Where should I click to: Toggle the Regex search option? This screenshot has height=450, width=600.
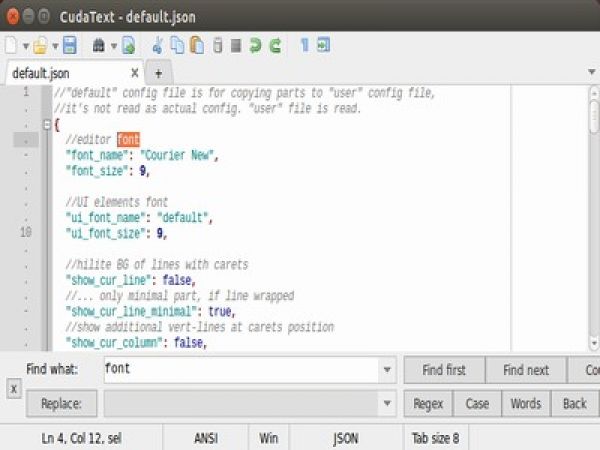(x=428, y=403)
